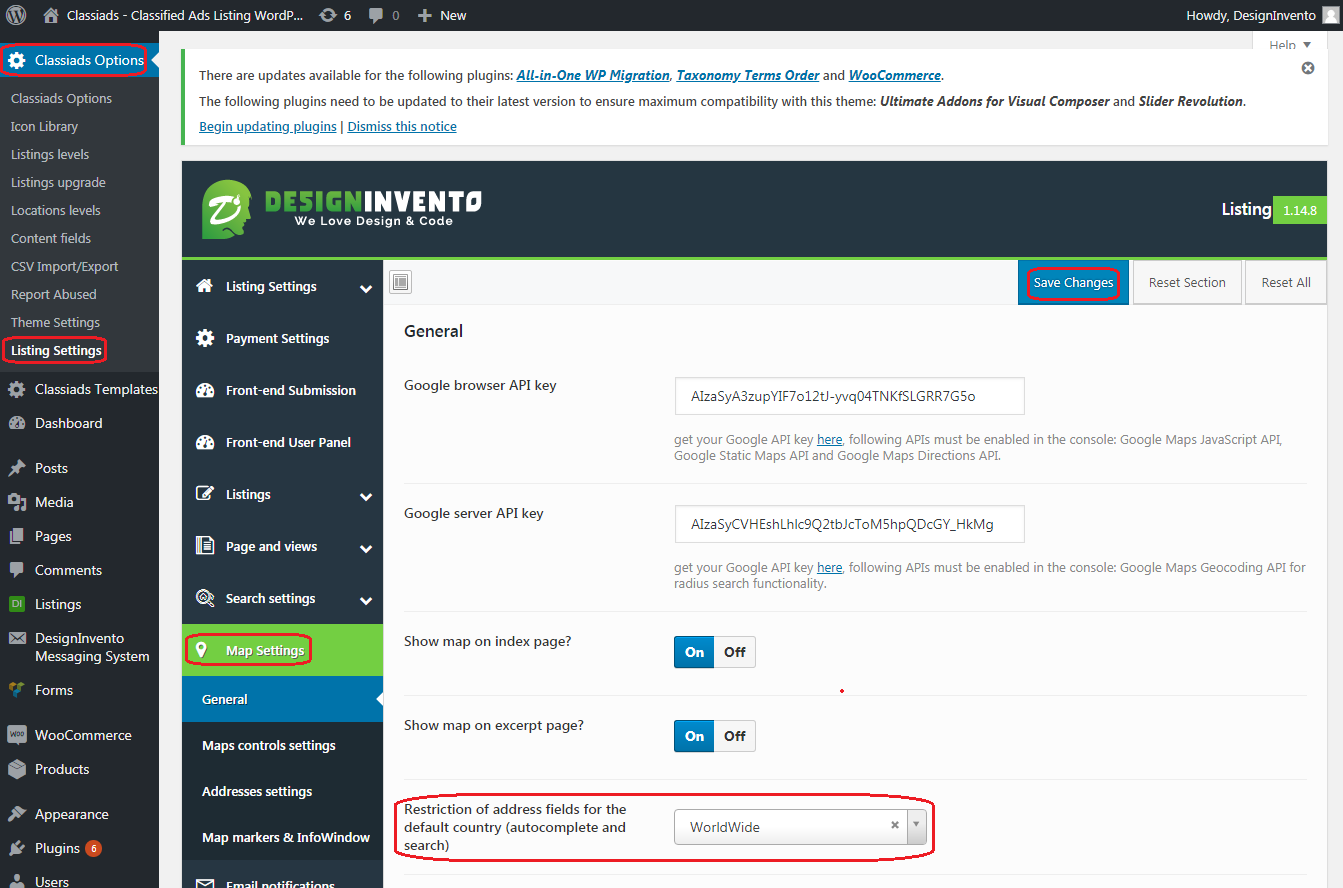Screen dimensions: 1343x888
Task: Click the home icon beside the site name
Action: click(51, 15)
